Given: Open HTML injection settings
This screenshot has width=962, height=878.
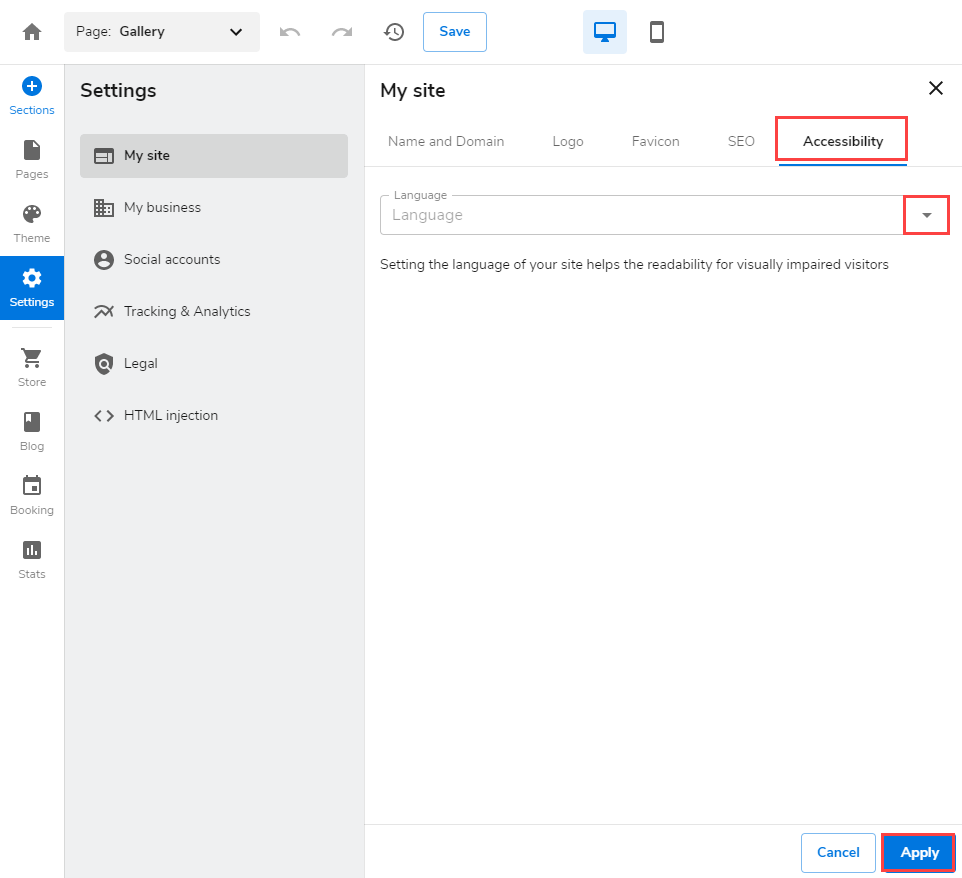Looking at the screenshot, I should pyautogui.click(x=214, y=415).
